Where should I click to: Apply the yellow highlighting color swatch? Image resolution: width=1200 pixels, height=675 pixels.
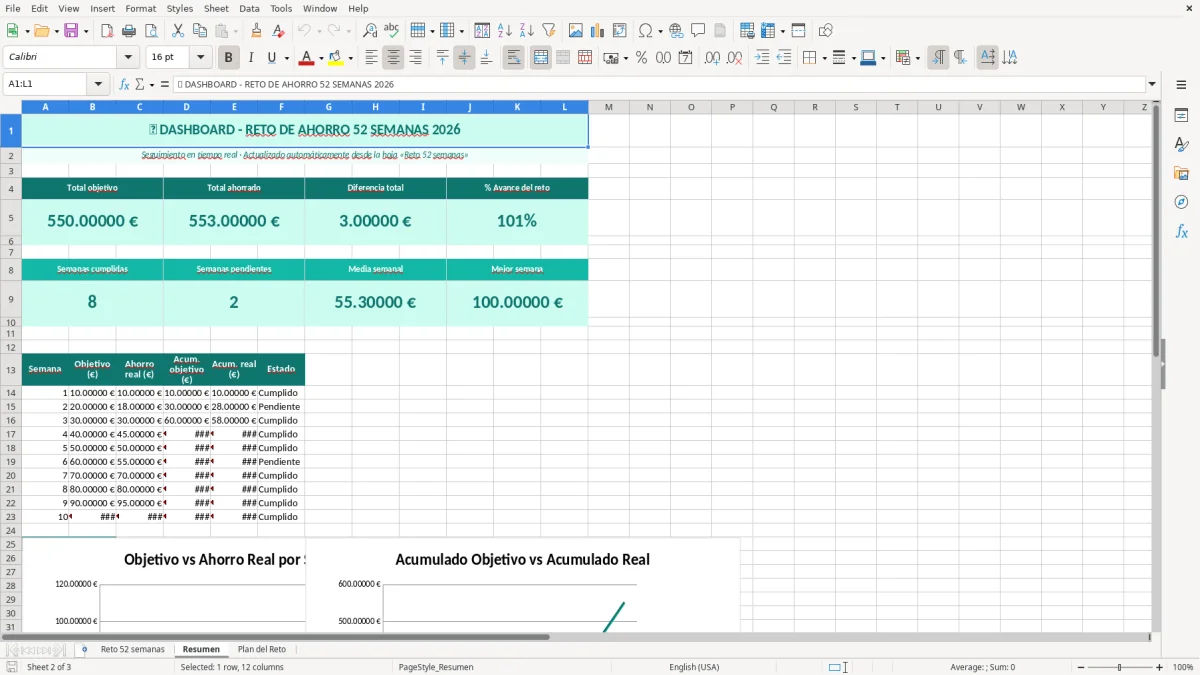tap(335, 58)
